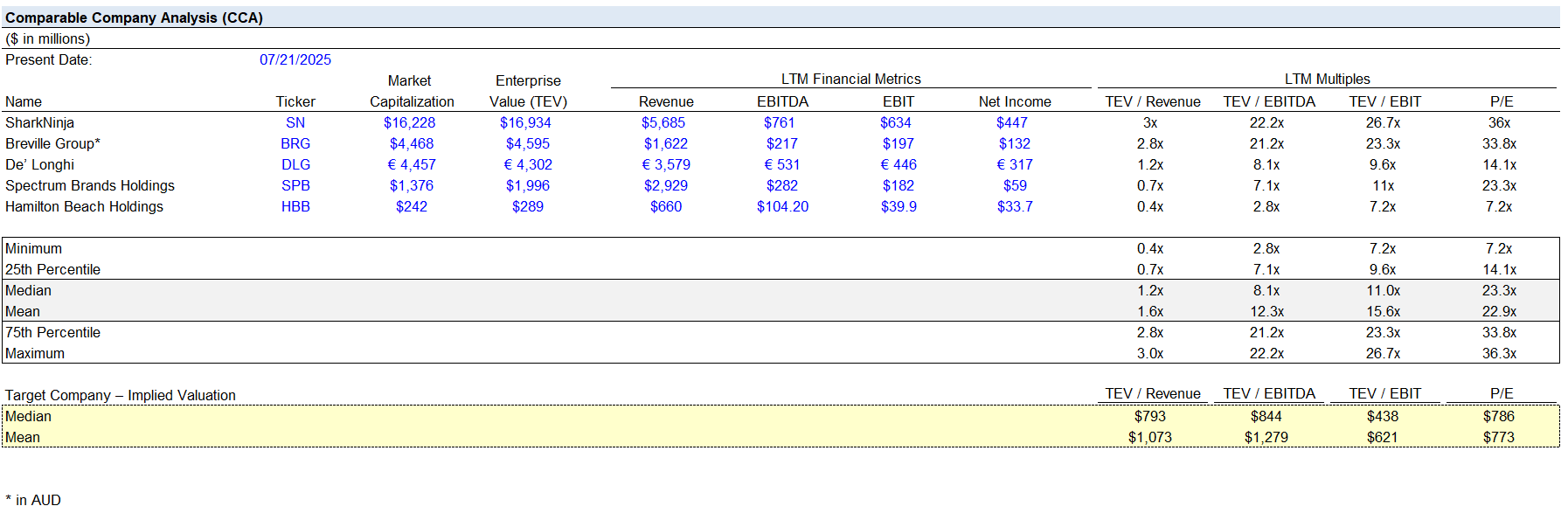1568x520 pixels.
Task: Click Breville net income $132
Action: (1015, 143)
